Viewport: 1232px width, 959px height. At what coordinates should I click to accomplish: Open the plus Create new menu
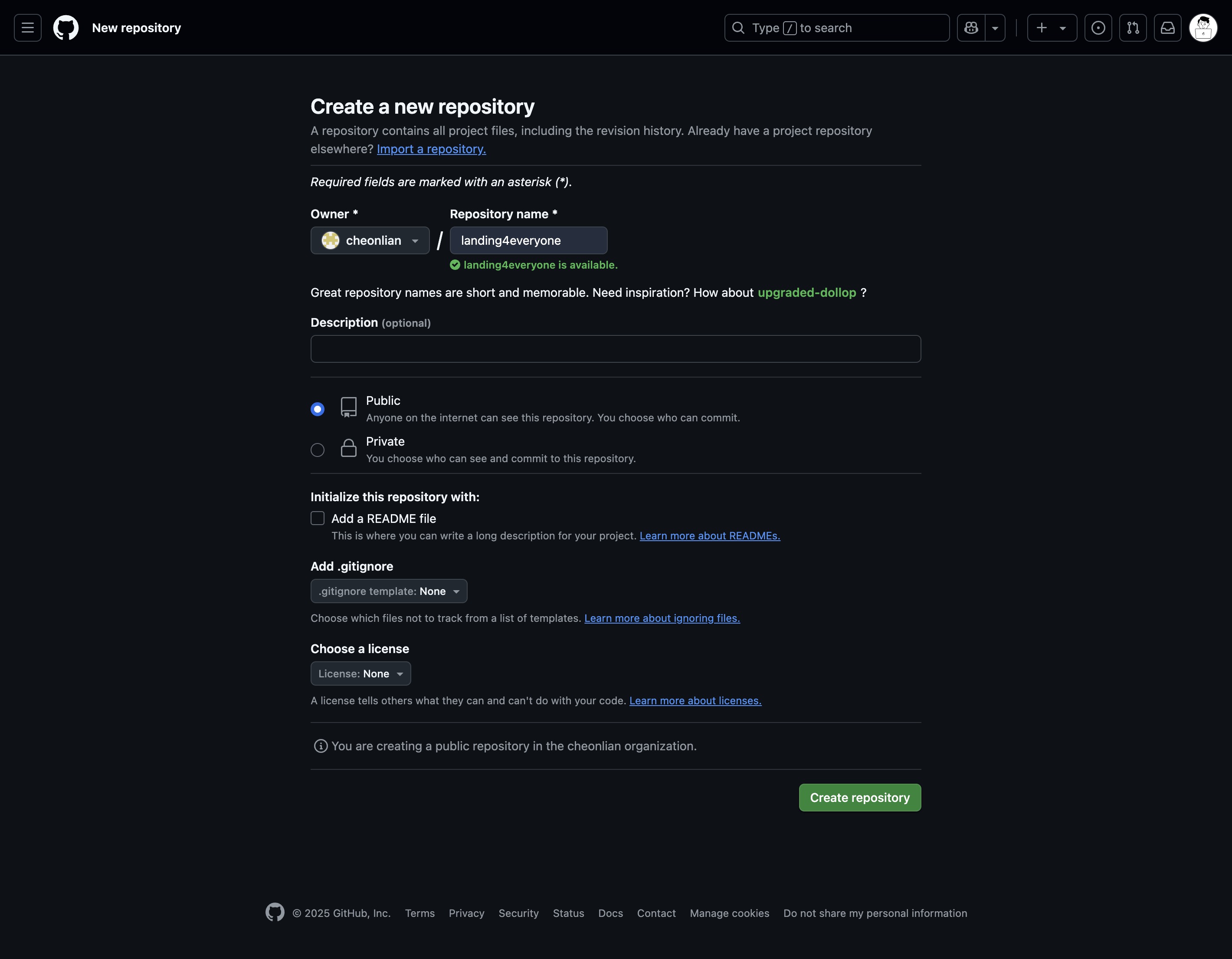point(1052,28)
